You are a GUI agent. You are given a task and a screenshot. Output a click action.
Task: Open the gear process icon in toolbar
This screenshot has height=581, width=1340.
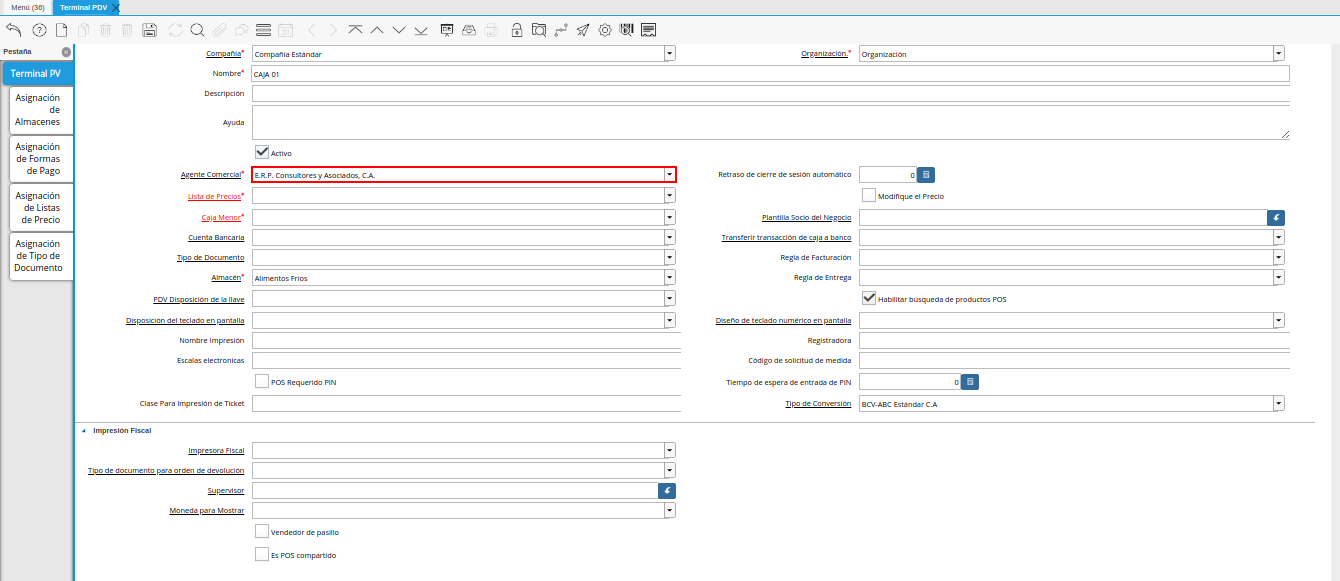pyautogui.click(x=605, y=30)
